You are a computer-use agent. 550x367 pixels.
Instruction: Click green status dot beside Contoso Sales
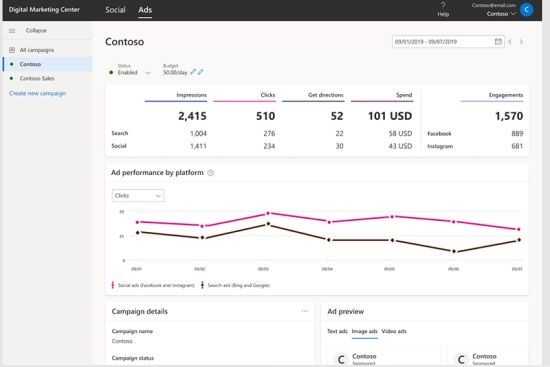click(12, 78)
